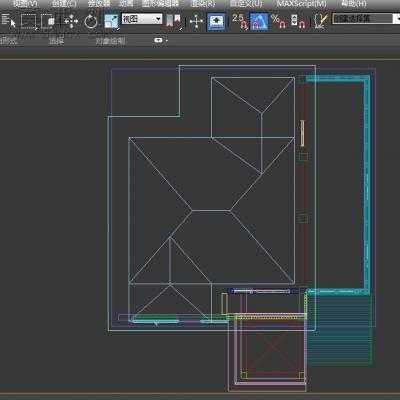Toggle the Window/Crossing selection mode
The height and width of the screenshot is (400, 400).
click(x=47, y=21)
